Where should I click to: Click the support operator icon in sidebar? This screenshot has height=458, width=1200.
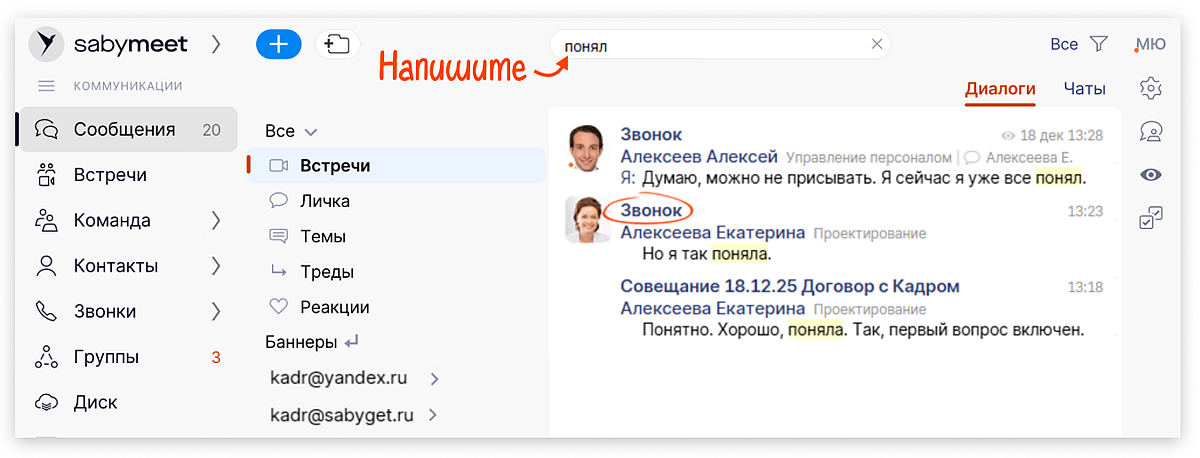(1151, 131)
